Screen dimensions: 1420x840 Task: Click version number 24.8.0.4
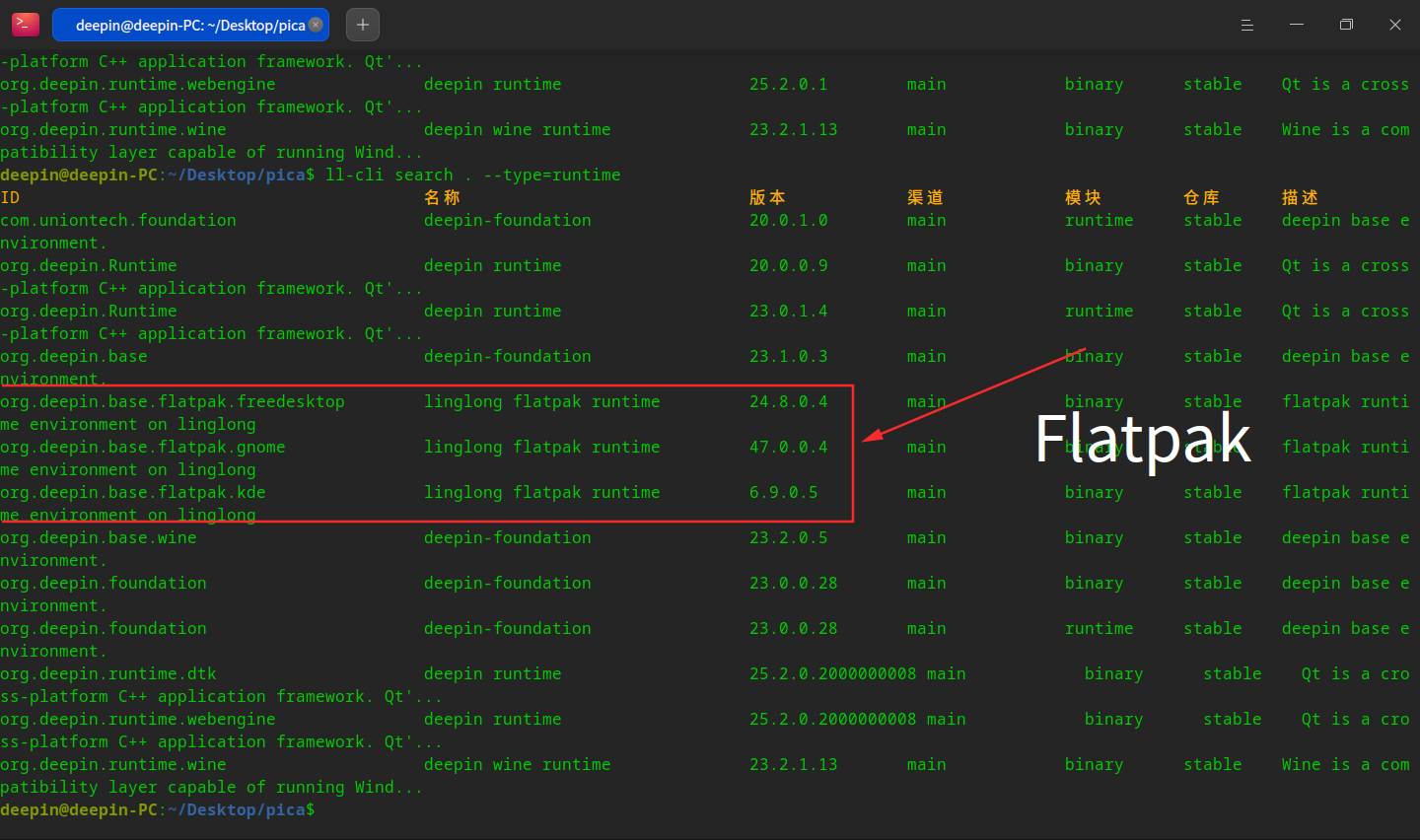788,402
